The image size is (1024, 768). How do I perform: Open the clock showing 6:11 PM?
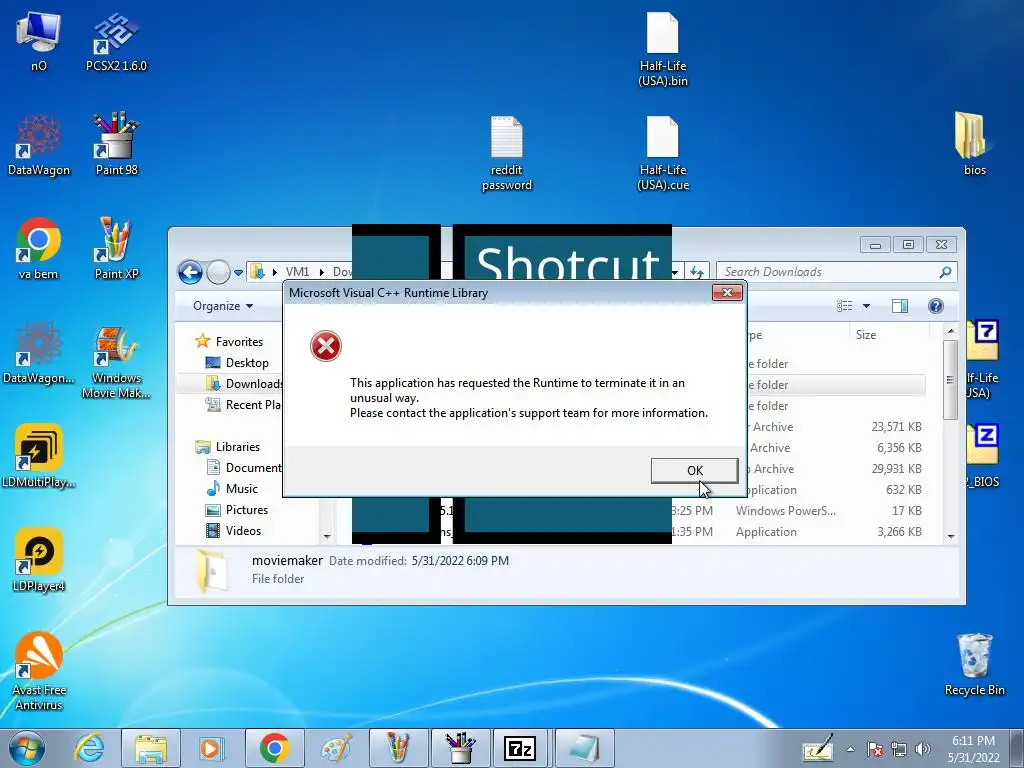click(x=974, y=749)
